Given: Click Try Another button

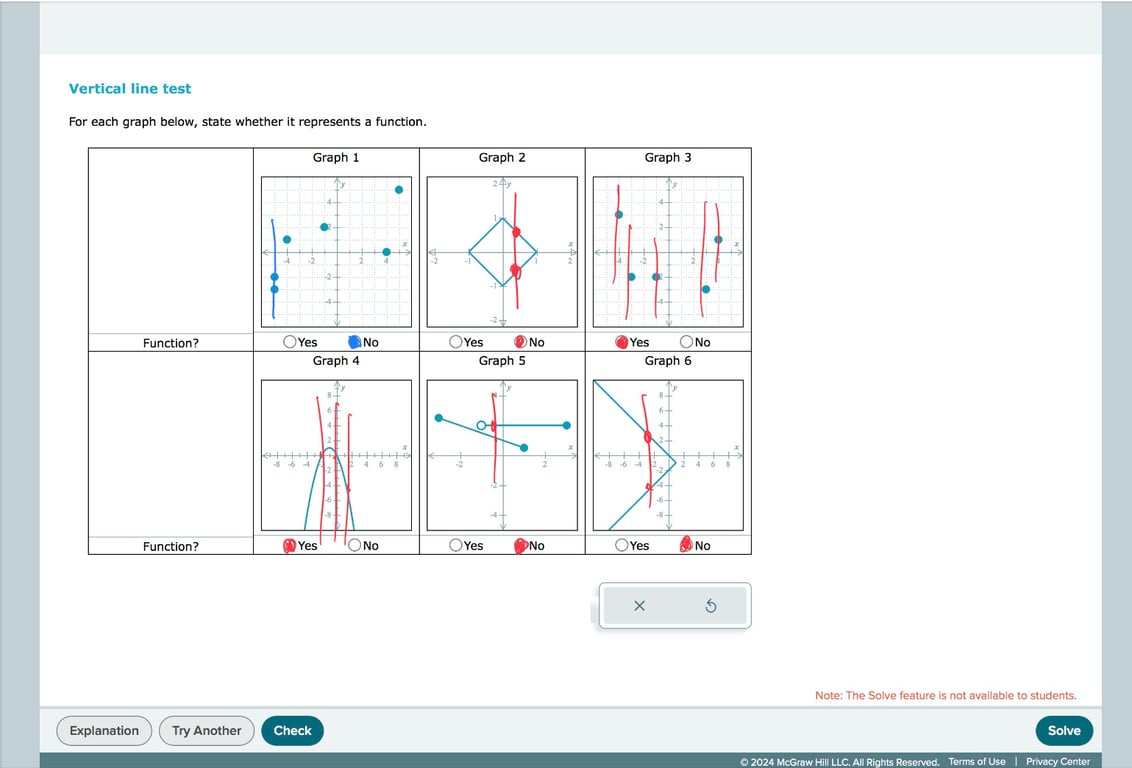Looking at the screenshot, I should click(x=206, y=730).
